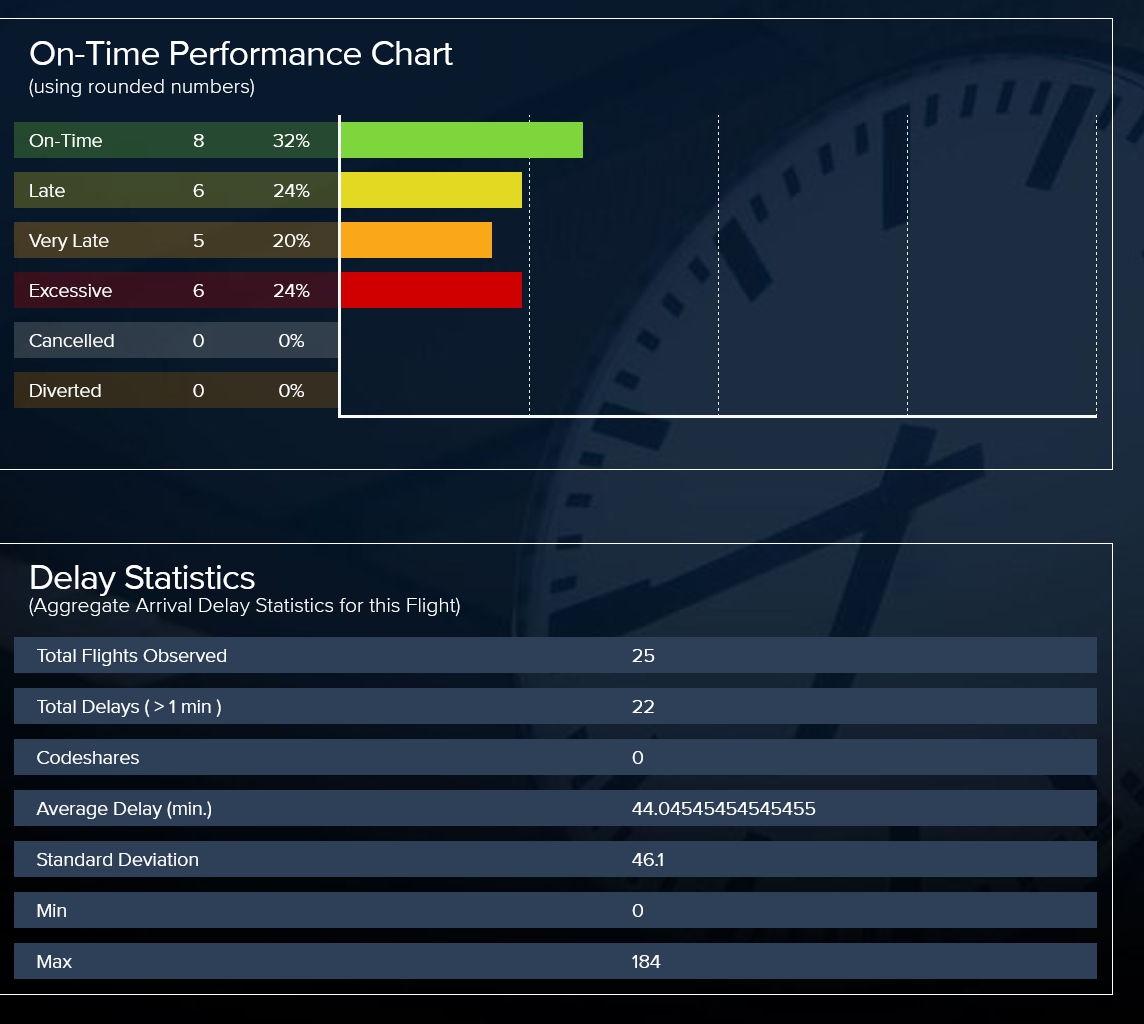
Task: Select the Cancelled row label
Action: [72, 341]
